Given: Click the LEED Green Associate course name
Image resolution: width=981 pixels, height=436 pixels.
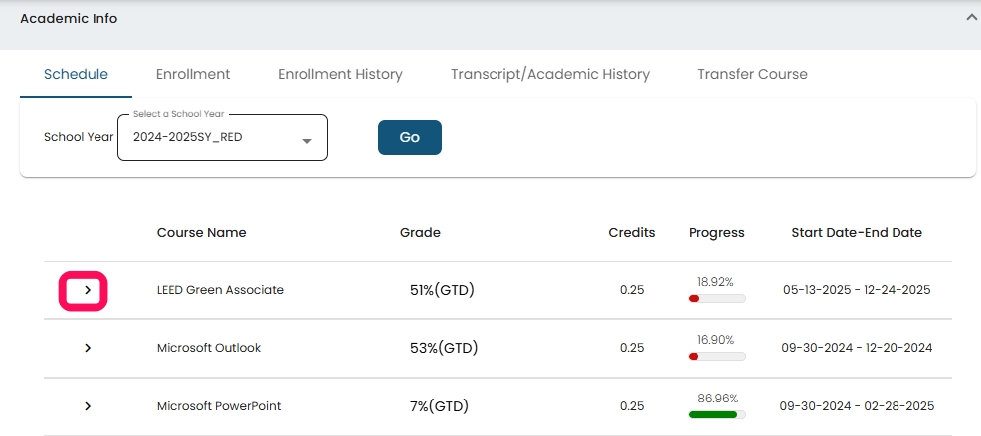Looking at the screenshot, I should click(220, 290).
